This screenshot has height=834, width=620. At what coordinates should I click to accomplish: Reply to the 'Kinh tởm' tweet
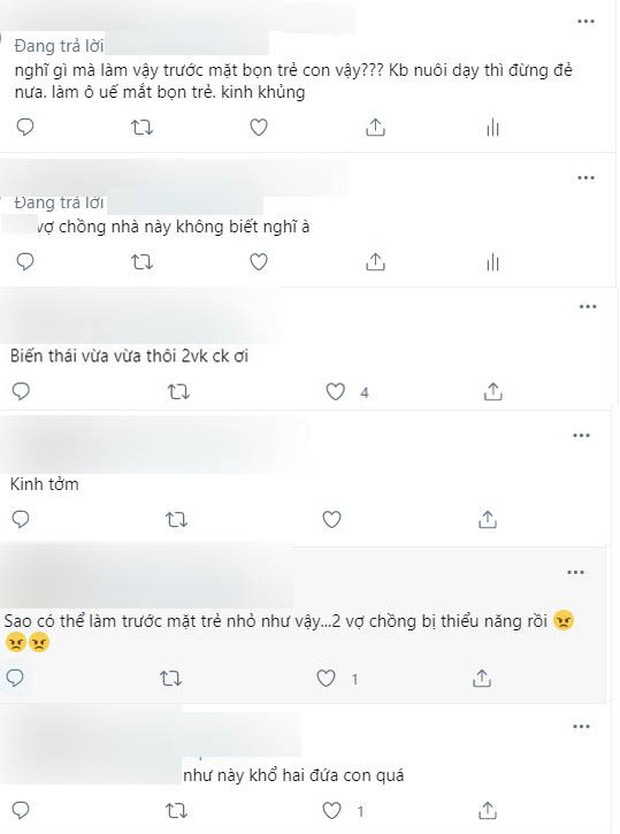pyautogui.click(x=20, y=519)
